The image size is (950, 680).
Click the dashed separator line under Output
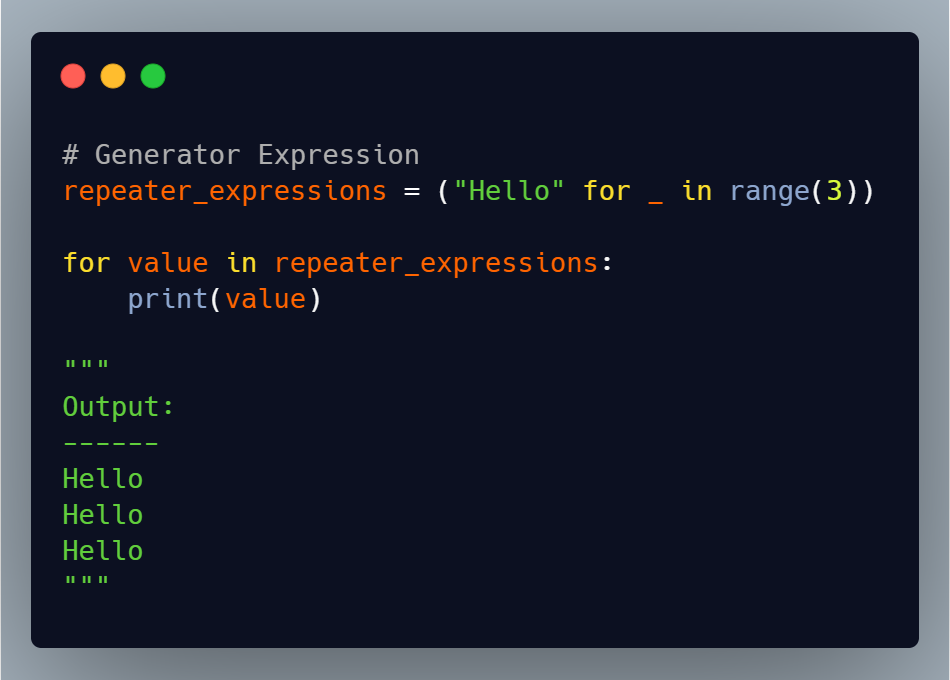[x=110, y=443]
